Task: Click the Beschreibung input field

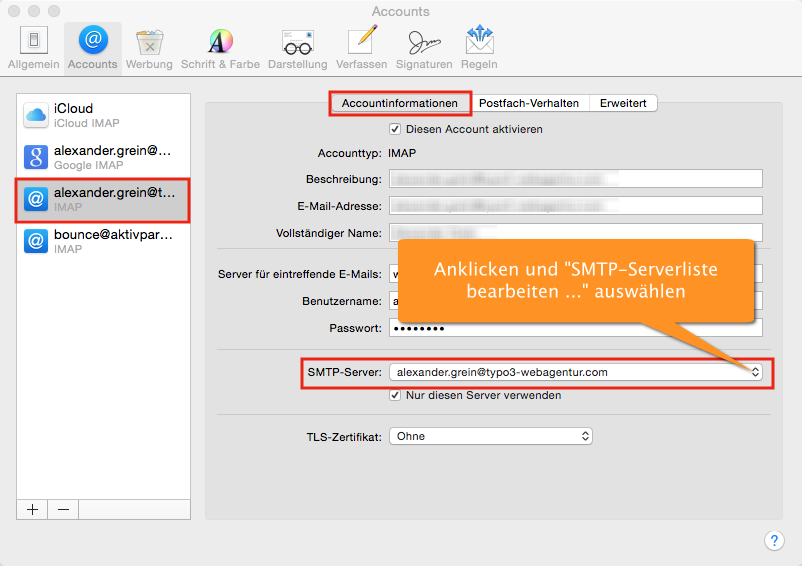Action: [x=576, y=179]
